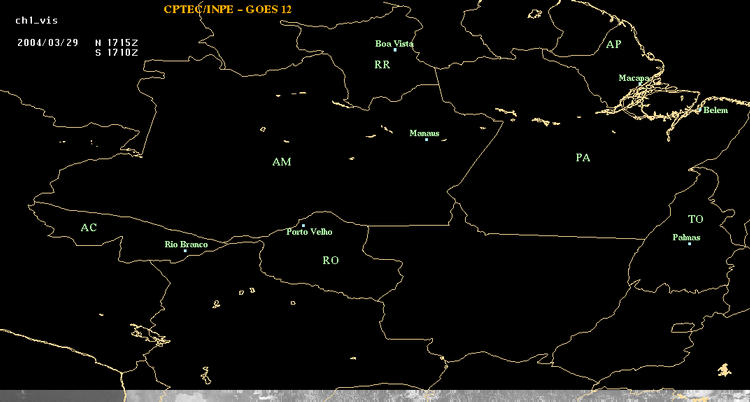Click the CPTEC/INPE - GOES 12 title
This screenshot has width=750, height=402.
coord(227,9)
